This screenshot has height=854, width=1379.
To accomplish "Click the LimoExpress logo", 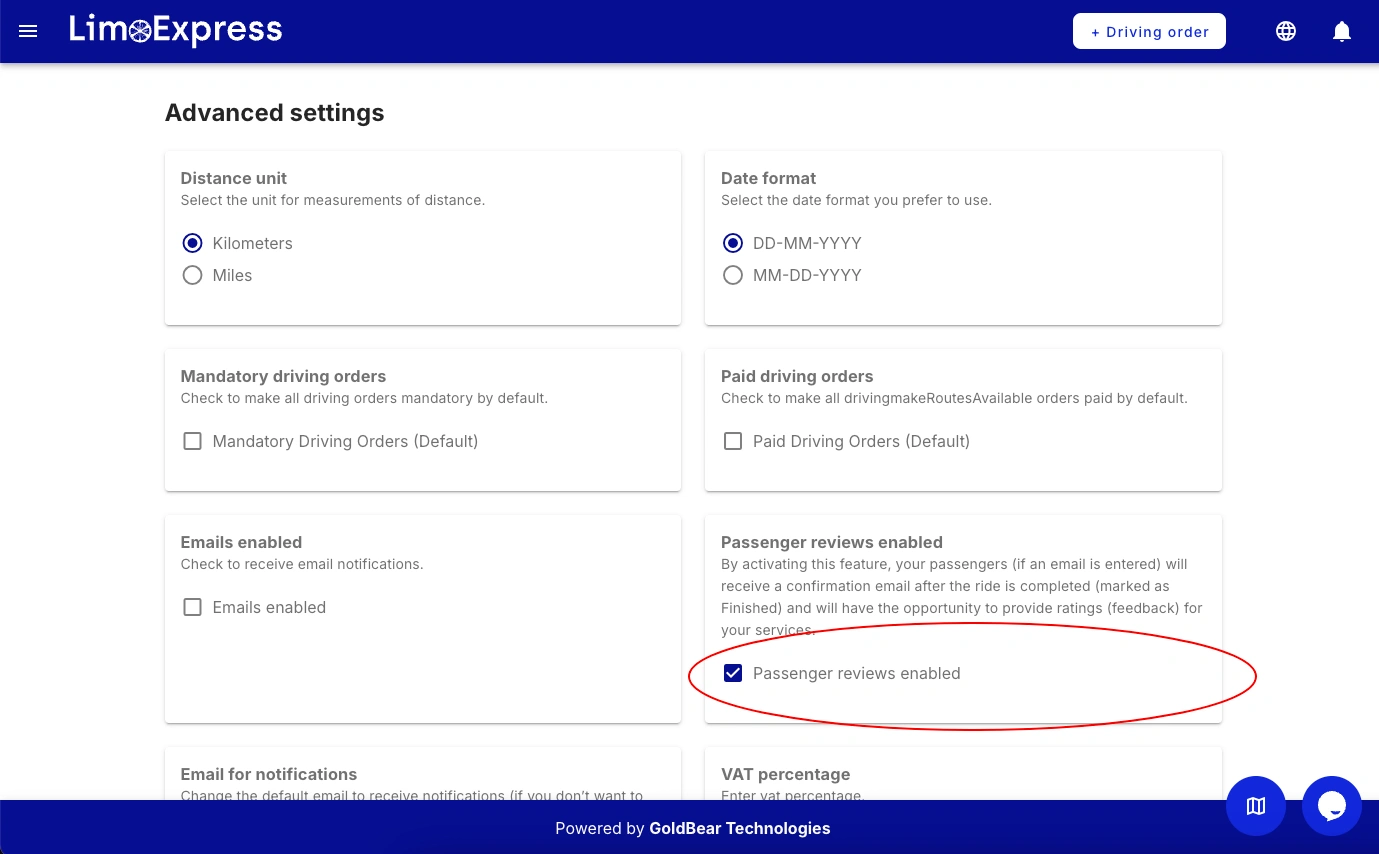I will 176,31.
